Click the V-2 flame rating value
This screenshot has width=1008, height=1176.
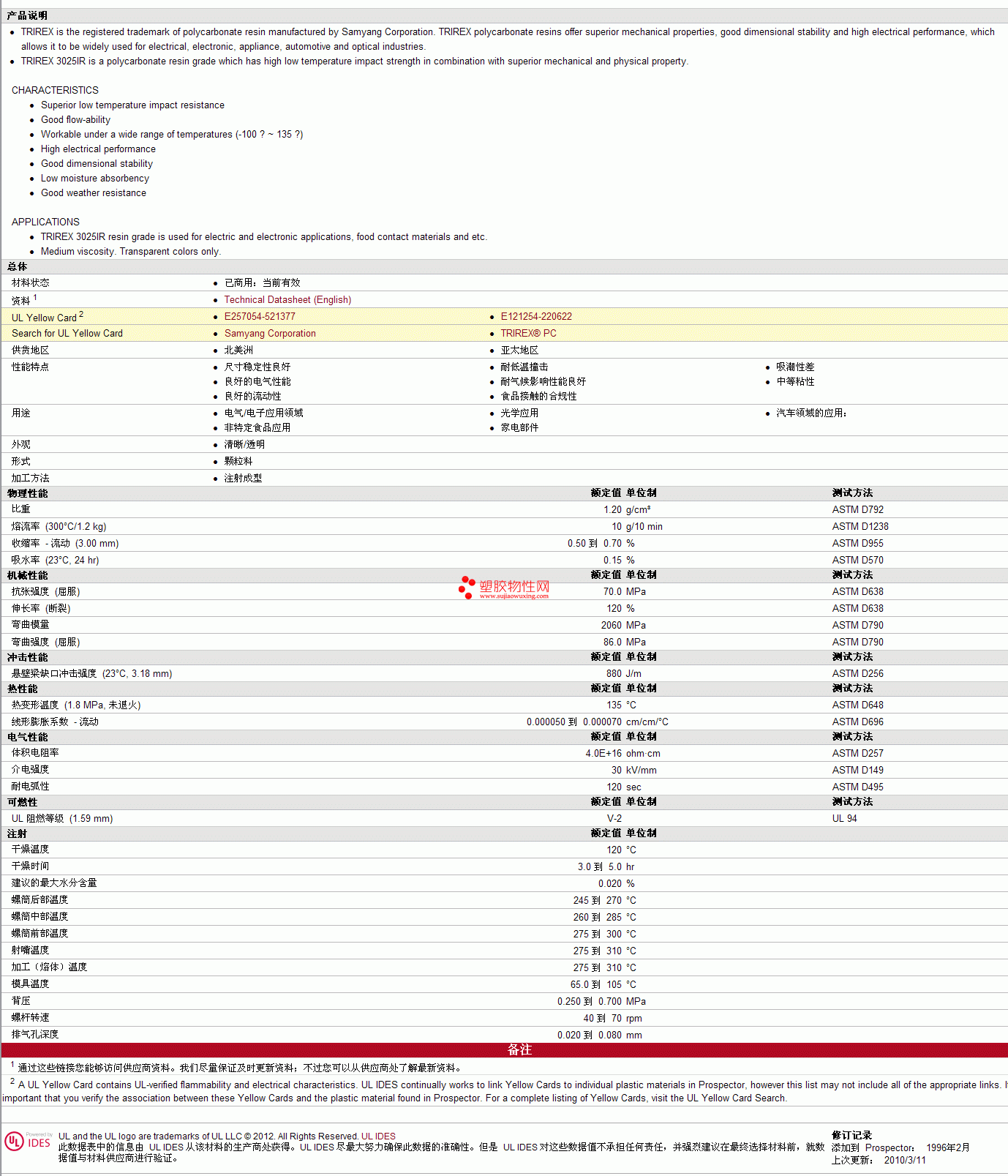[614, 819]
